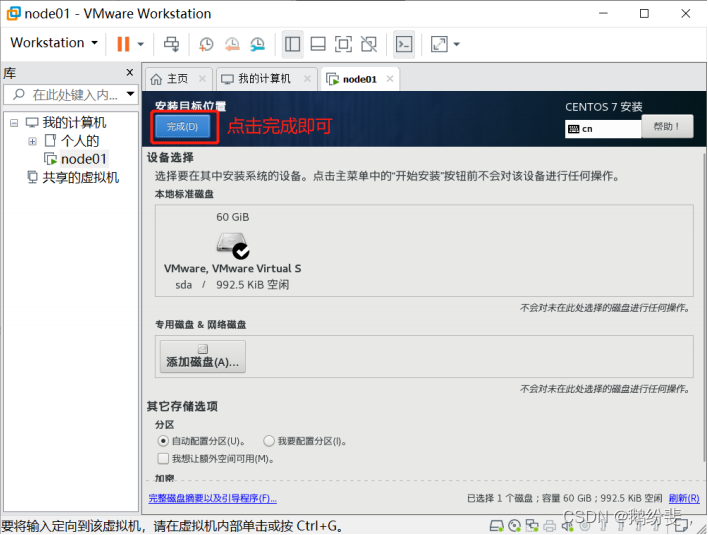Toggle the thumbnail bar view icon
Viewport: 708px width, 535px height.
click(318, 44)
